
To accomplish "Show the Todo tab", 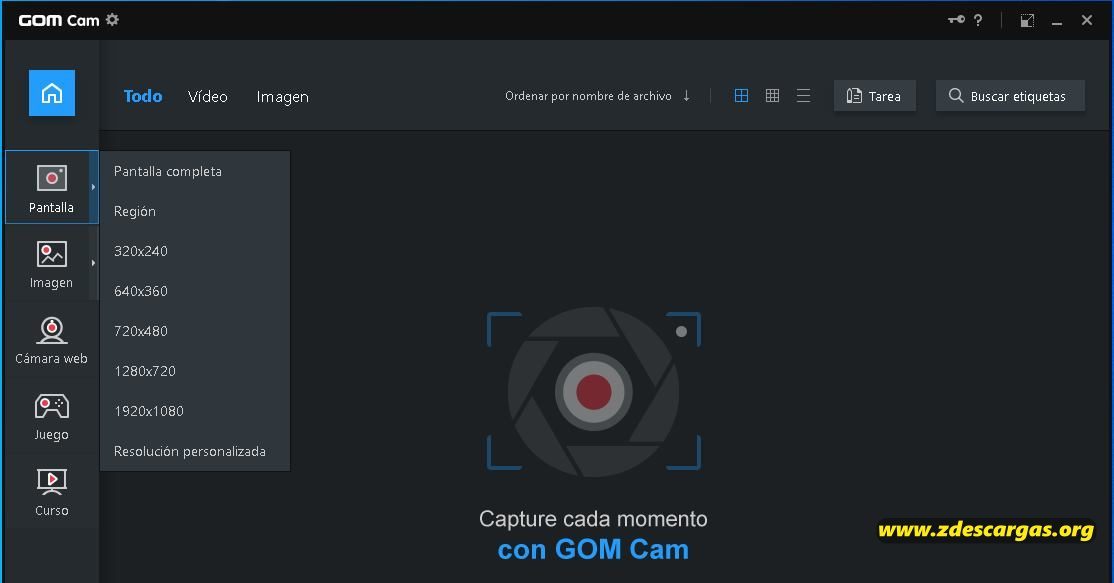I will point(143,96).
